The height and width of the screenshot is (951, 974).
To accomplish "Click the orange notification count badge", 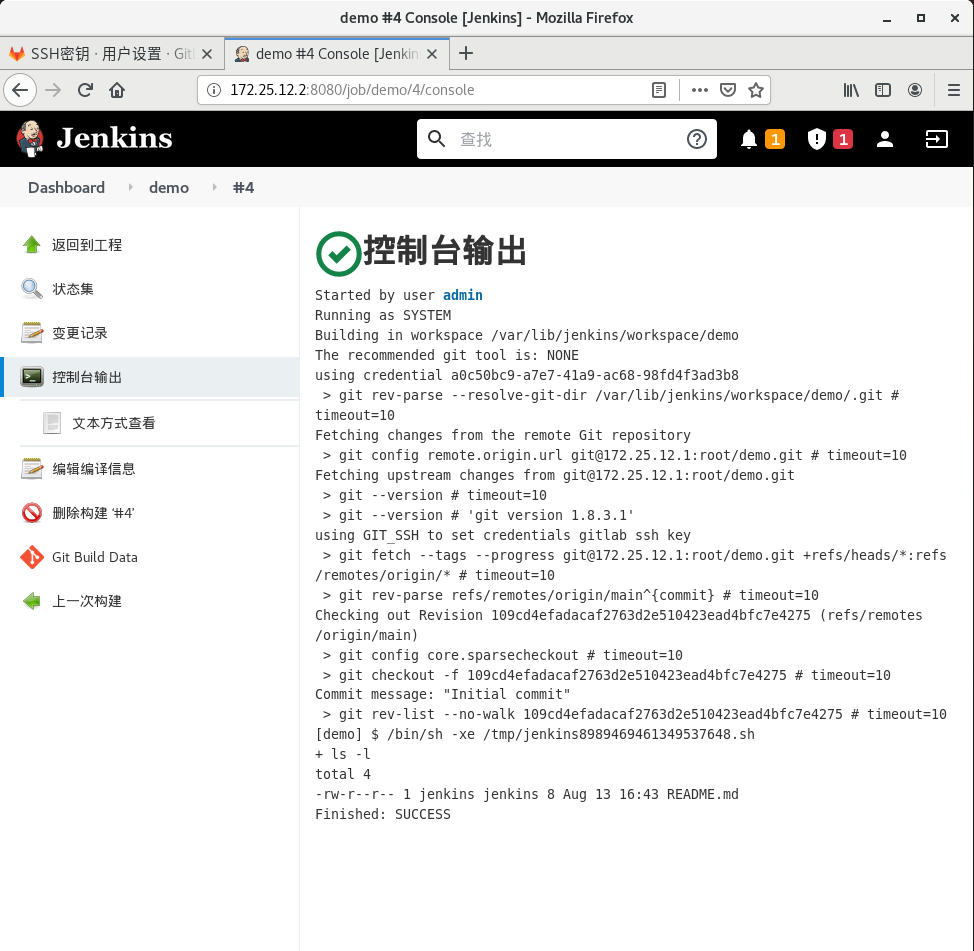I will click(x=775, y=139).
